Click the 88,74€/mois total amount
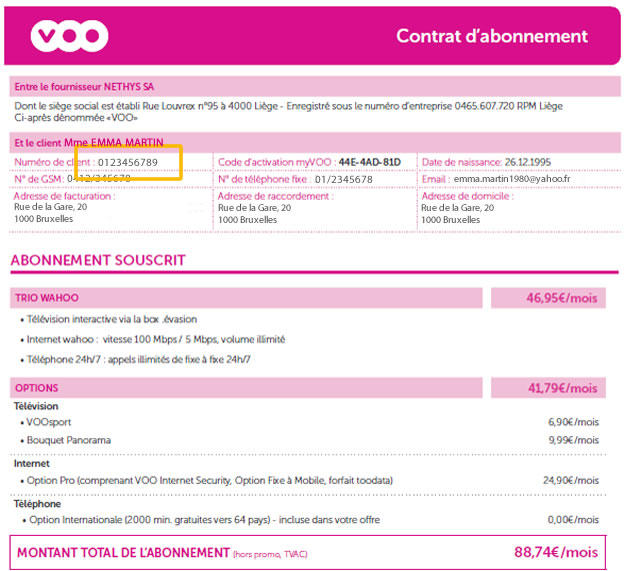 pyautogui.click(x=556, y=552)
